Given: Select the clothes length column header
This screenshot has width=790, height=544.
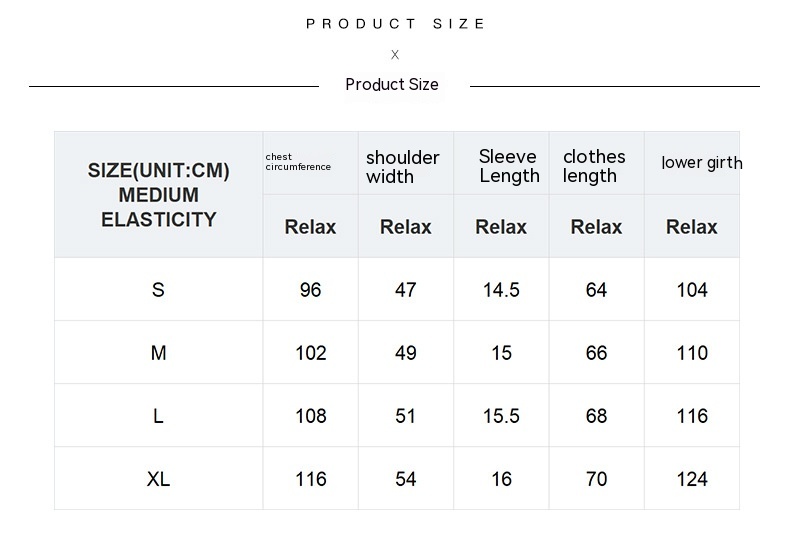Looking at the screenshot, I should tap(594, 166).
